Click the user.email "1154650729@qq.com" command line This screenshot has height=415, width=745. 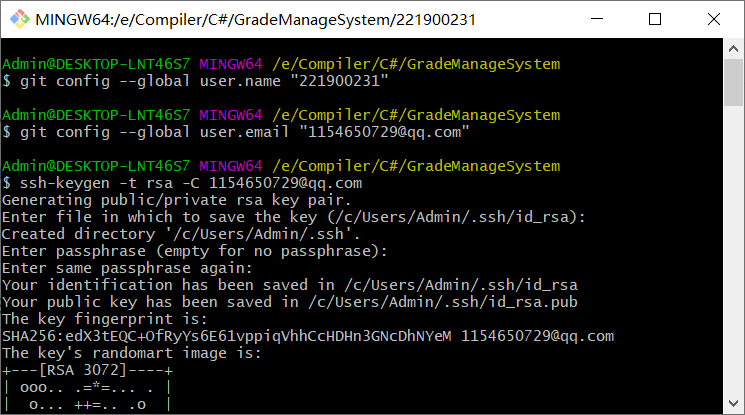tap(236, 132)
